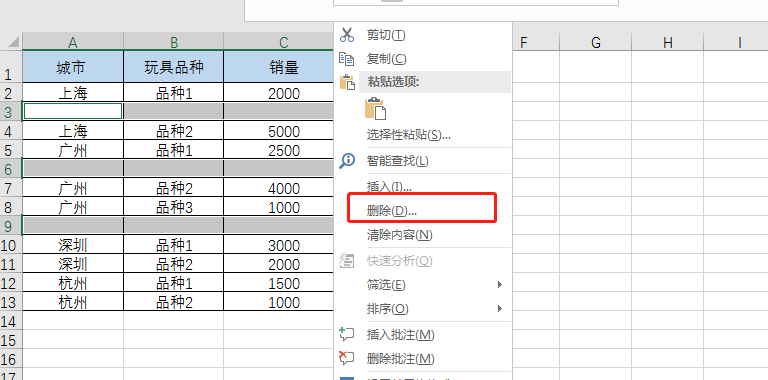Screen dimensions: 768x380
Task: Select column A header
Action: pyautogui.click(x=73, y=42)
